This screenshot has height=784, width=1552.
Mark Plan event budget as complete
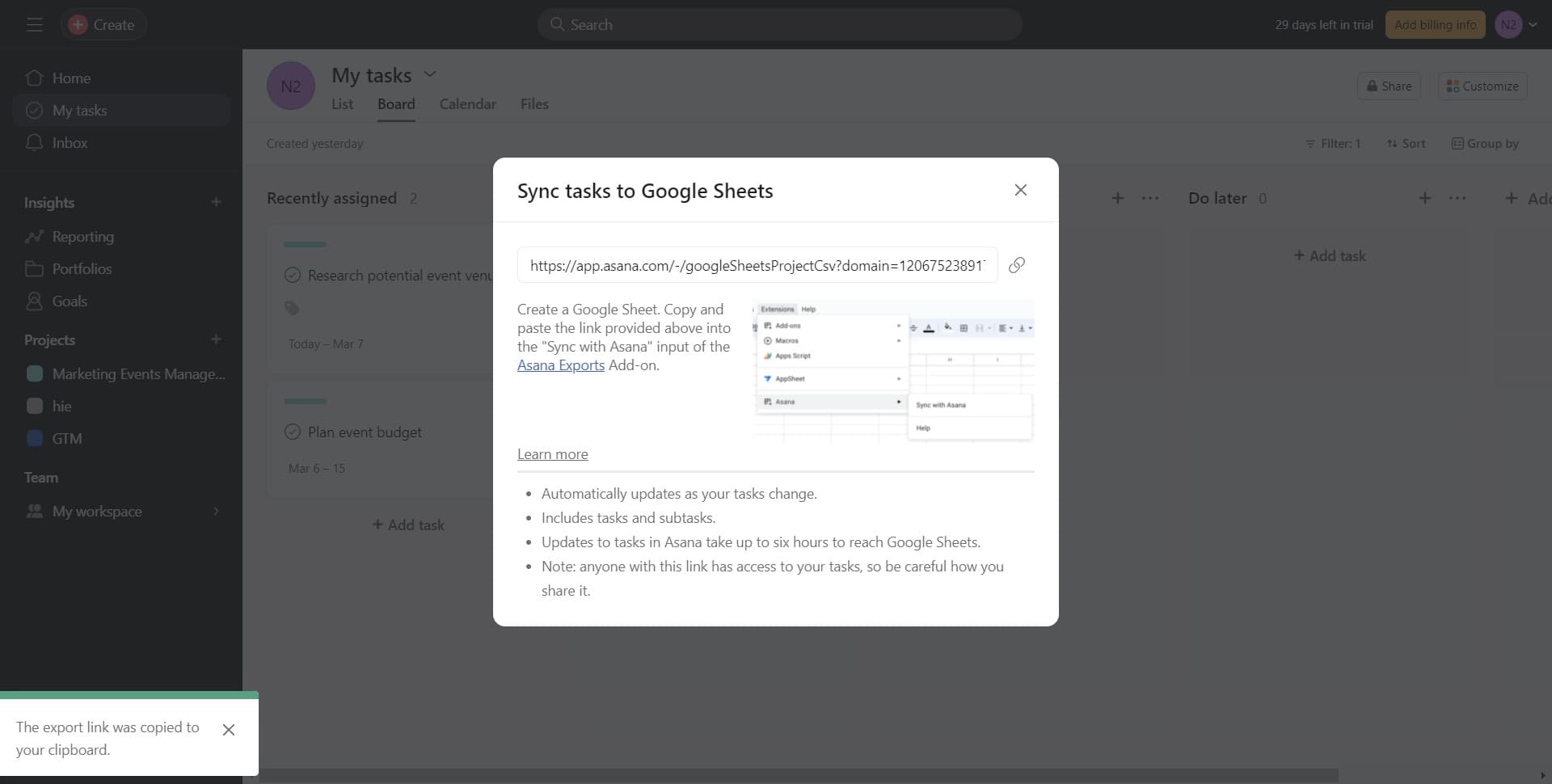(293, 432)
